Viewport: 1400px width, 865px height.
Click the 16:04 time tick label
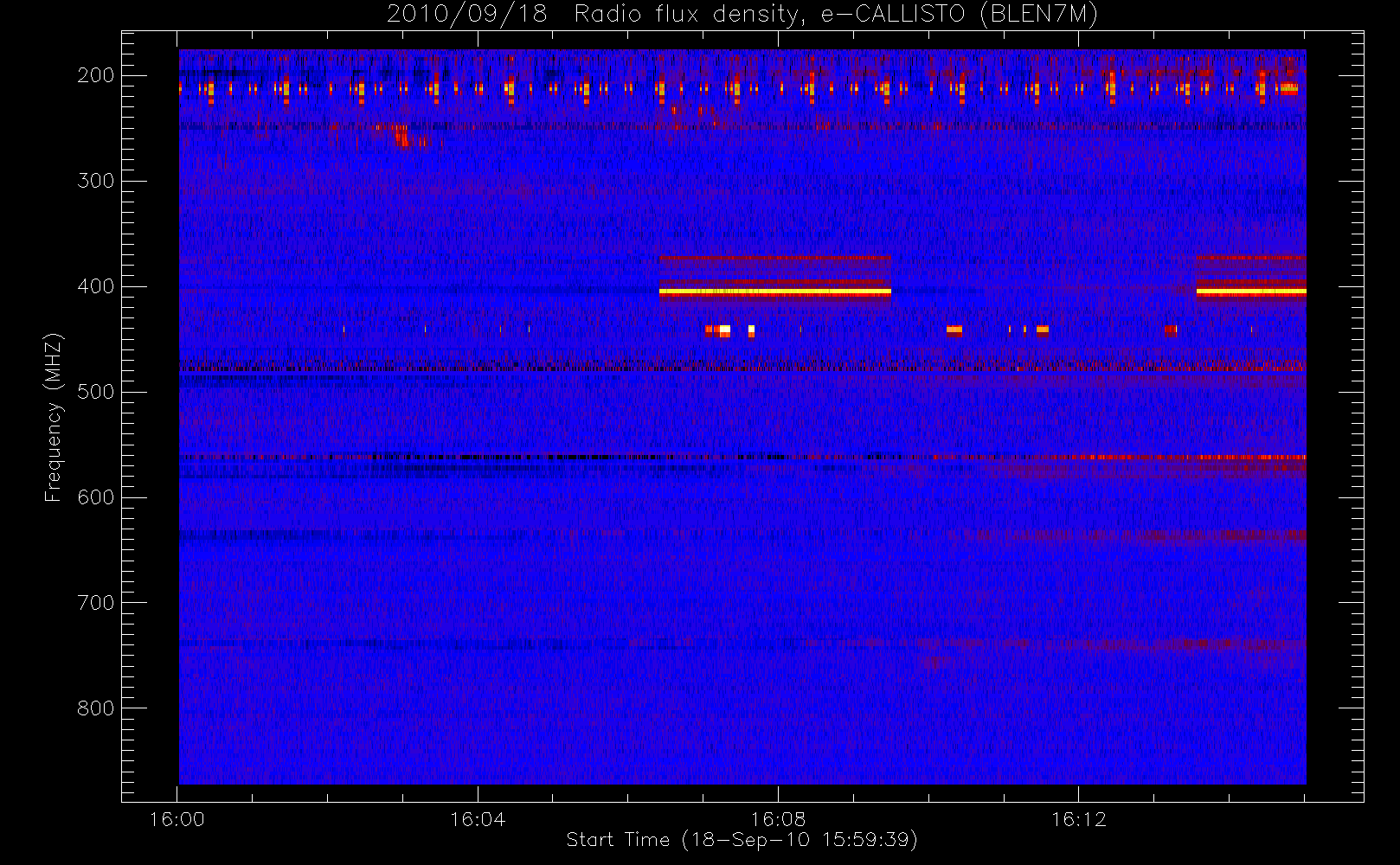click(478, 819)
